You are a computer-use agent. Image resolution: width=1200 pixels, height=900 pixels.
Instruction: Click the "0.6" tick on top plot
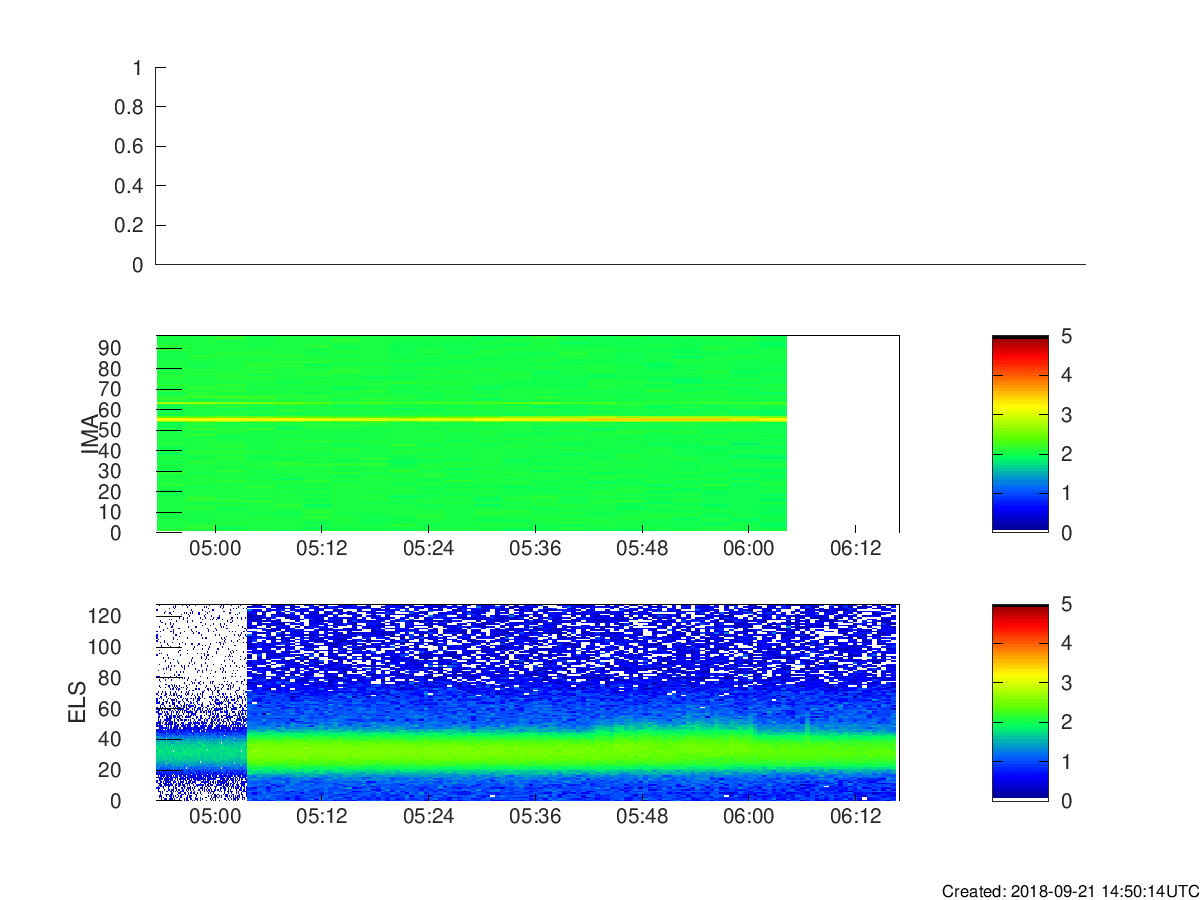coord(131,147)
